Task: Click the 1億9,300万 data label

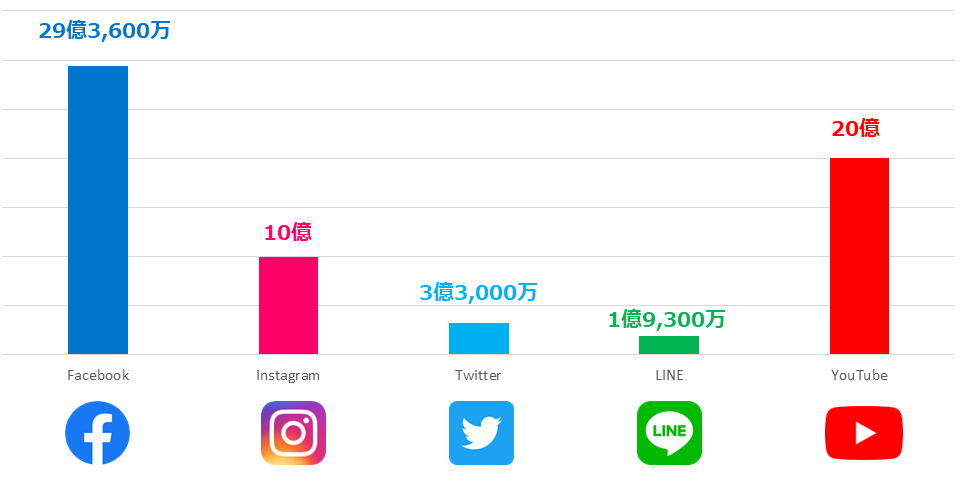Action: [667, 319]
